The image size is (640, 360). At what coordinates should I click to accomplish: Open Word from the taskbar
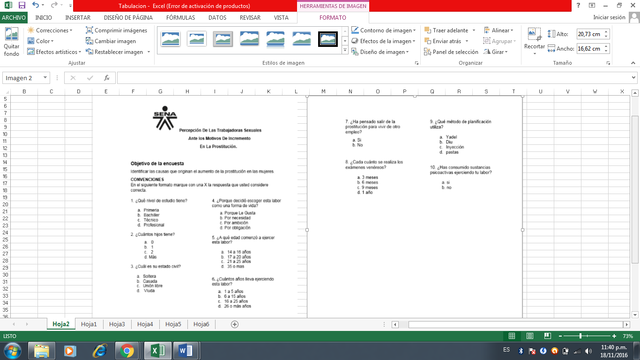click(186, 351)
